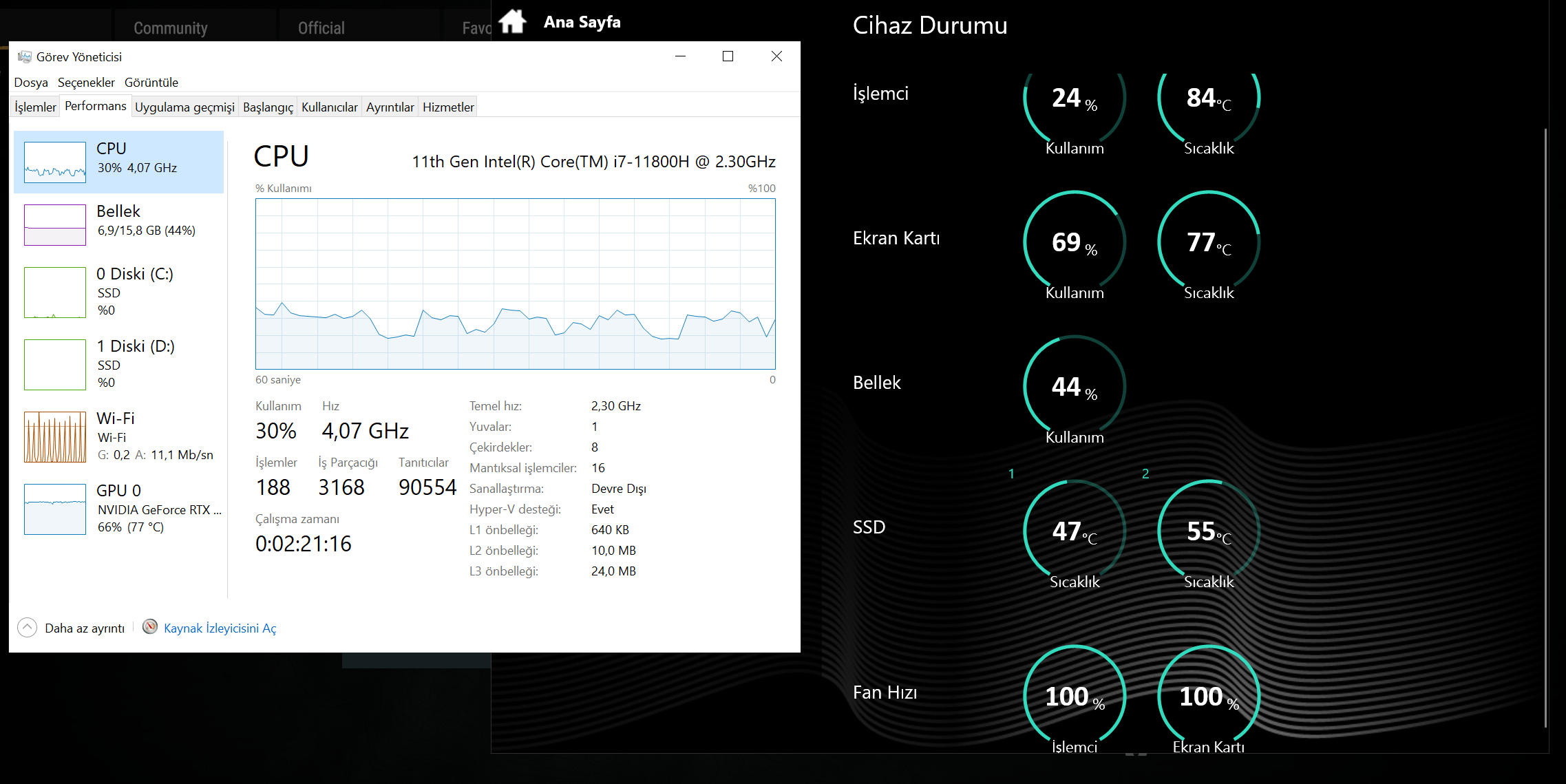
Task: Click the Cihaz Durumu heading
Action: pos(930,25)
